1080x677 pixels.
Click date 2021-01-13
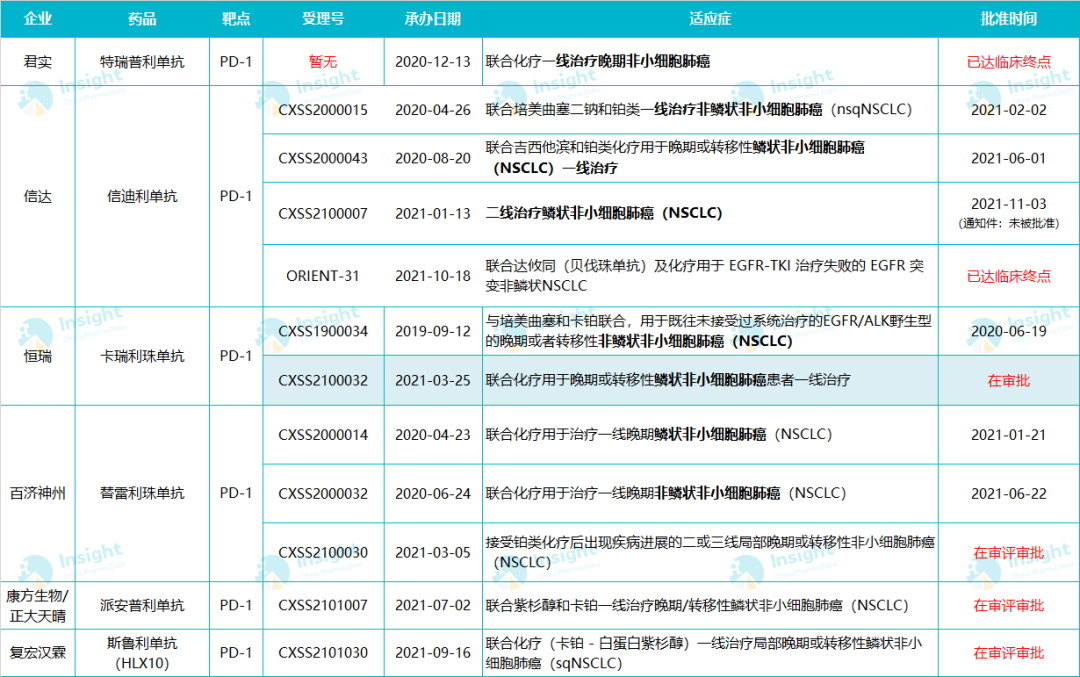tap(433, 213)
